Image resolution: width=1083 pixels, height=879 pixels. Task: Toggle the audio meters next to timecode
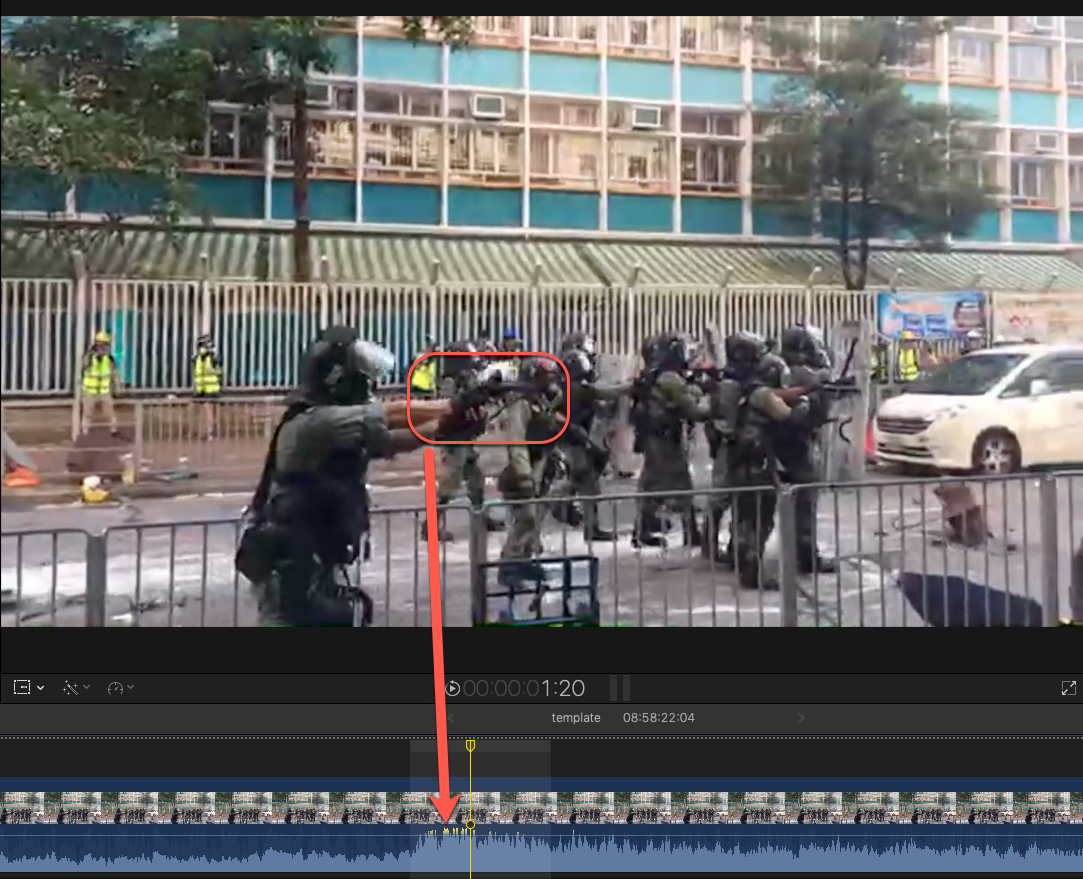620,688
